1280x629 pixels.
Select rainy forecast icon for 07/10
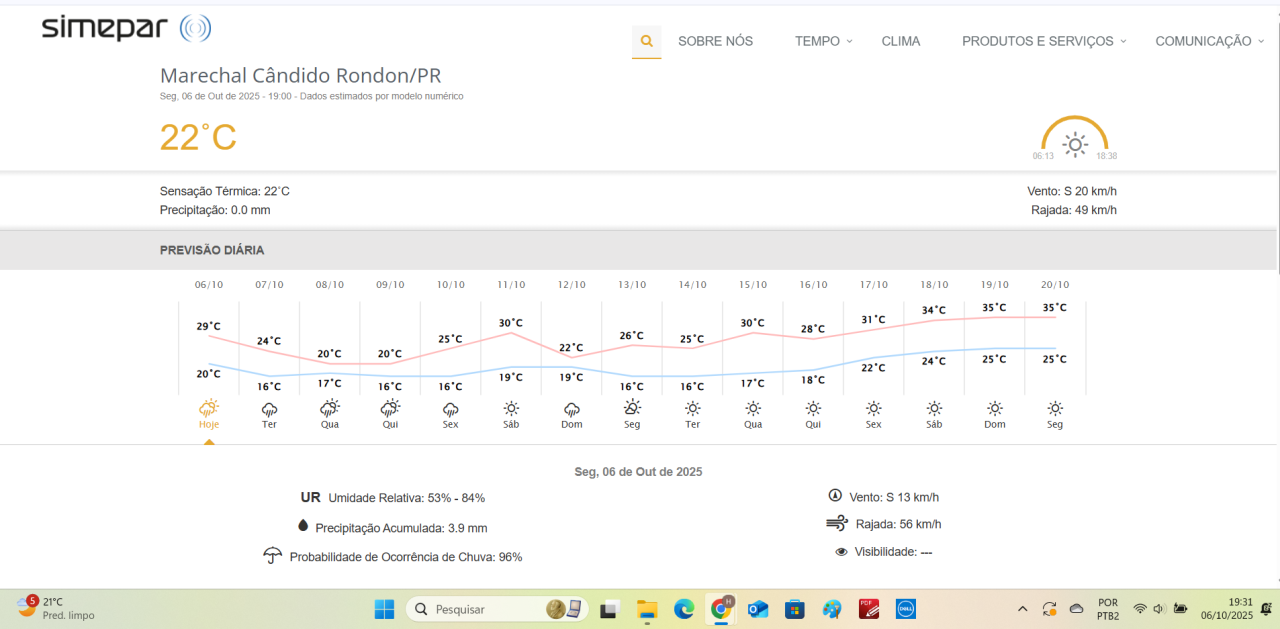click(269, 409)
